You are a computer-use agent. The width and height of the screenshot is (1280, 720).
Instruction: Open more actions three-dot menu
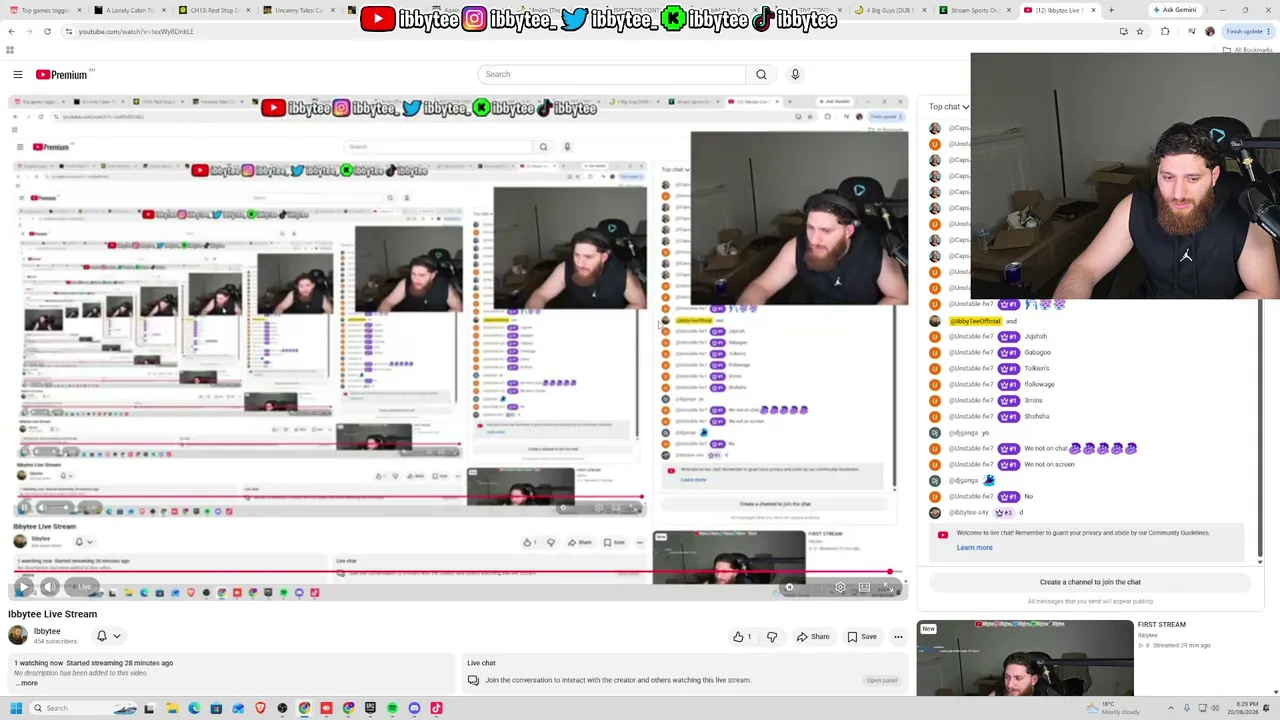tap(898, 637)
